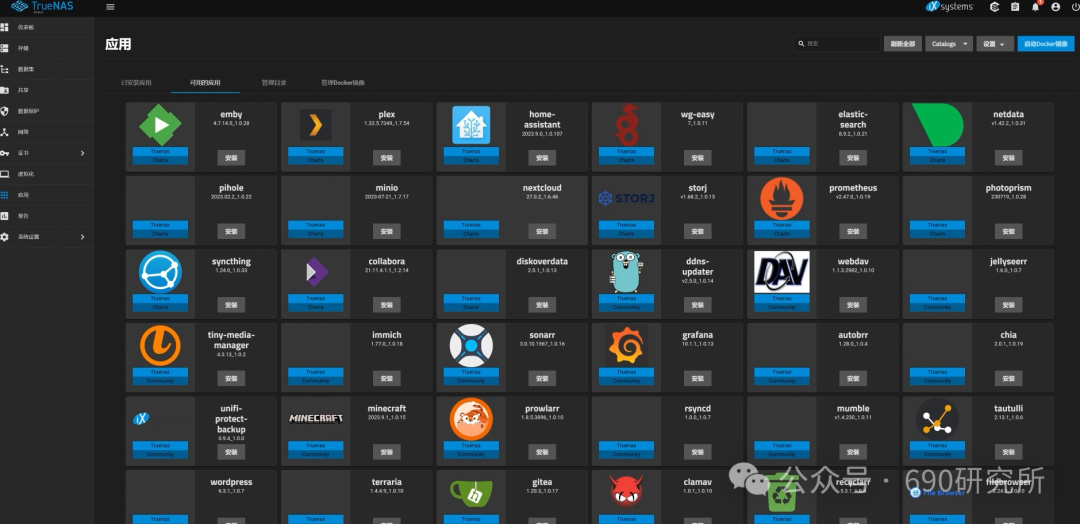Click the rsyncd app name
Image resolution: width=1080 pixels, height=524 pixels.
click(x=698, y=408)
